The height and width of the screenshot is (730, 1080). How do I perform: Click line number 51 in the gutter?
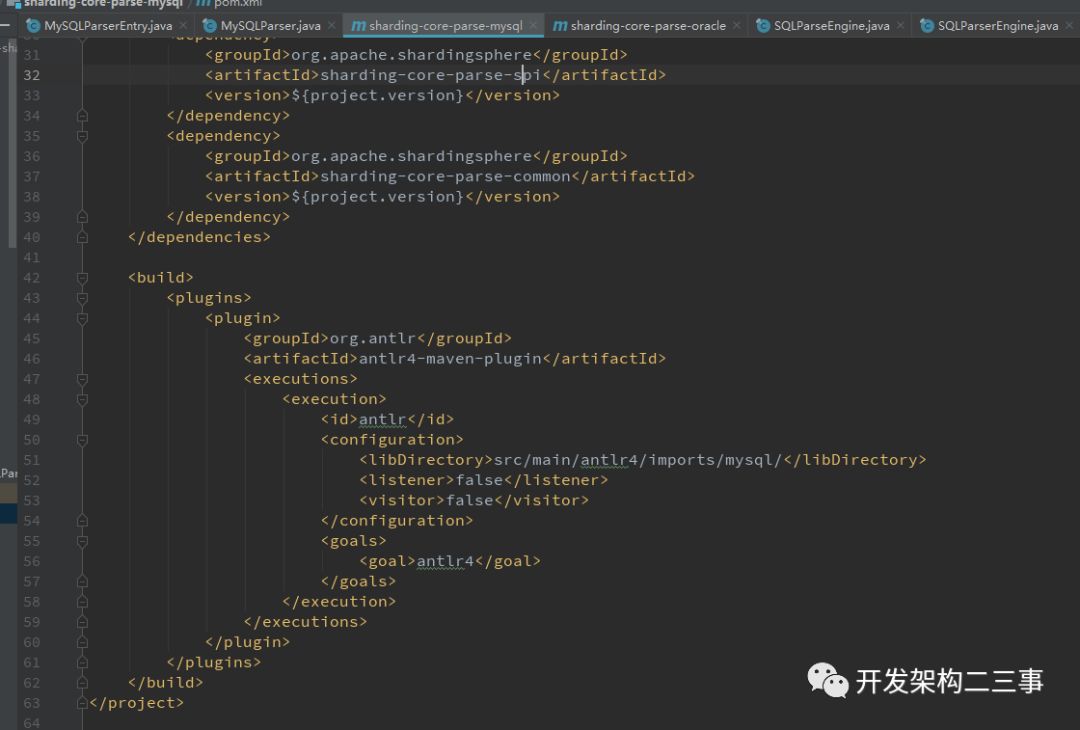pyautogui.click(x=32, y=460)
